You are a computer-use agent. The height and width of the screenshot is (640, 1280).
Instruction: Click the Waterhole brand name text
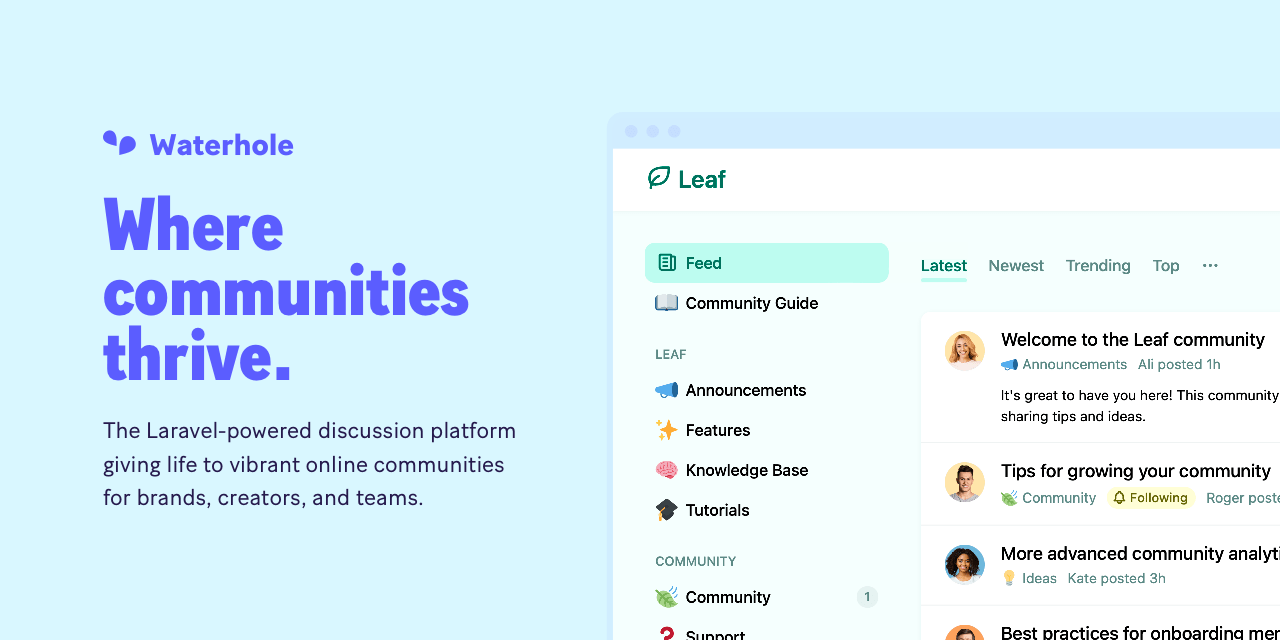point(222,145)
